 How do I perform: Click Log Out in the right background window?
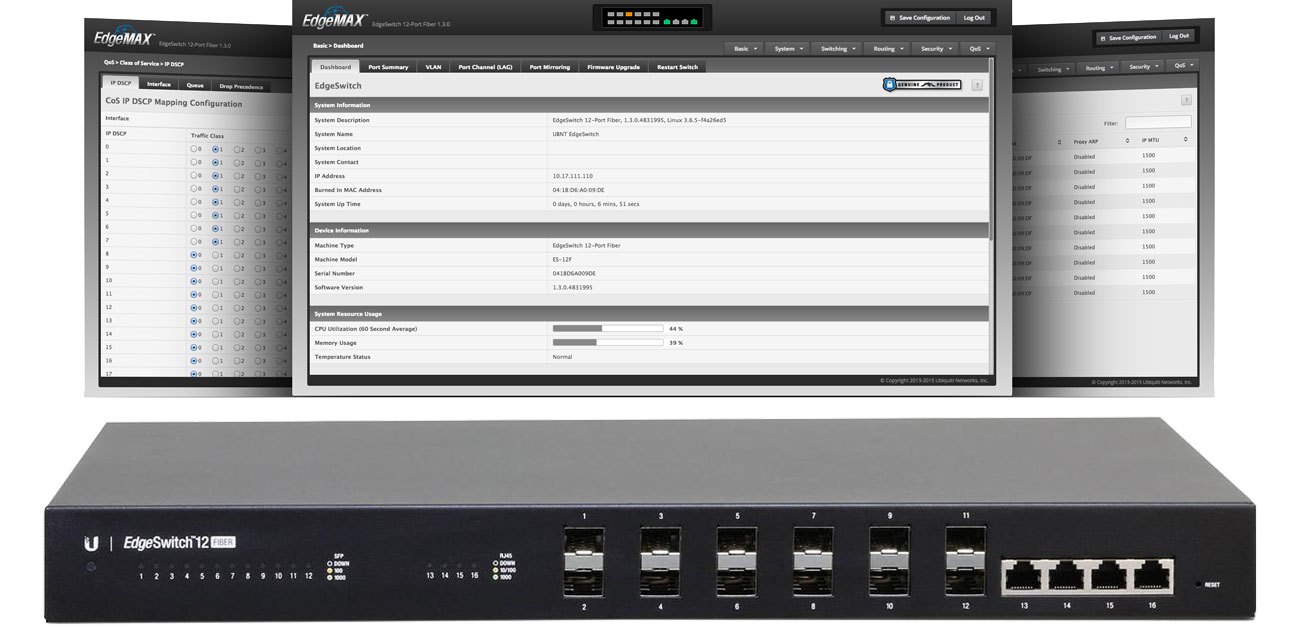click(x=1178, y=36)
